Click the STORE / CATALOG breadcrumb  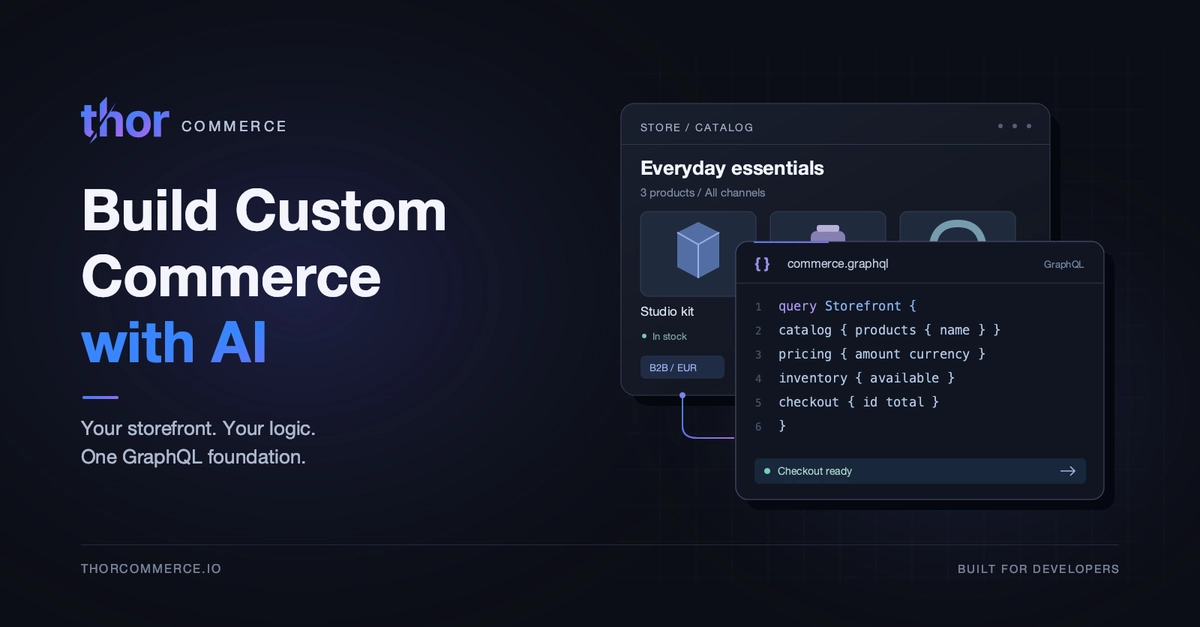tap(696, 128)
